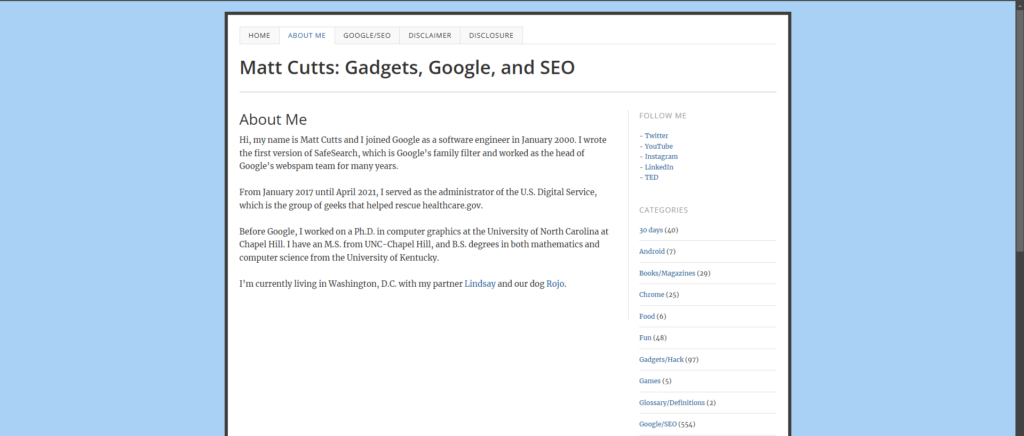Open the TED follow link
The width and height of the screenshot is (1024, 436).
point(651,178)
